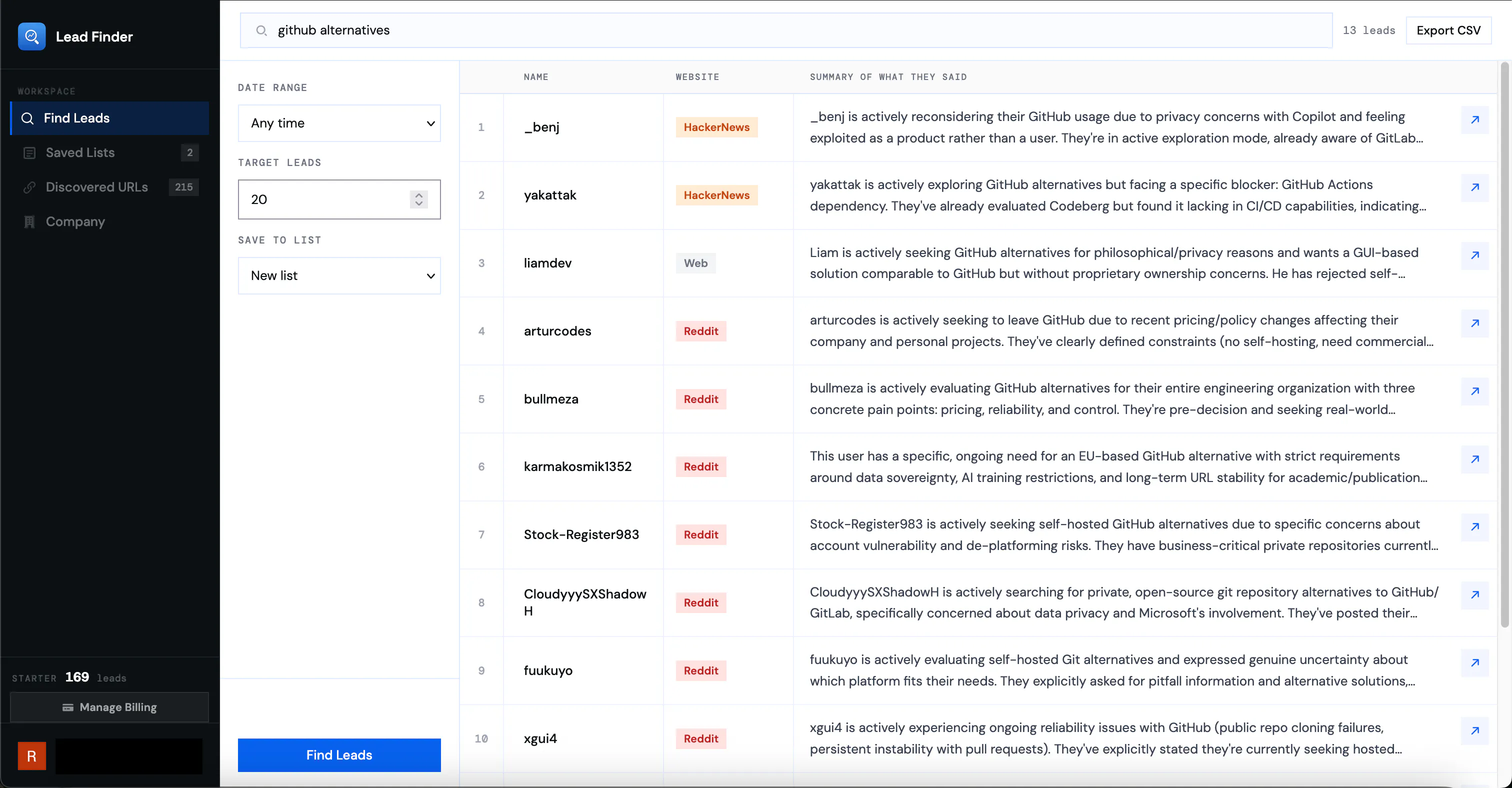
Task: Open external link for the yakattak lead
Action: (x=1474, y=188)
